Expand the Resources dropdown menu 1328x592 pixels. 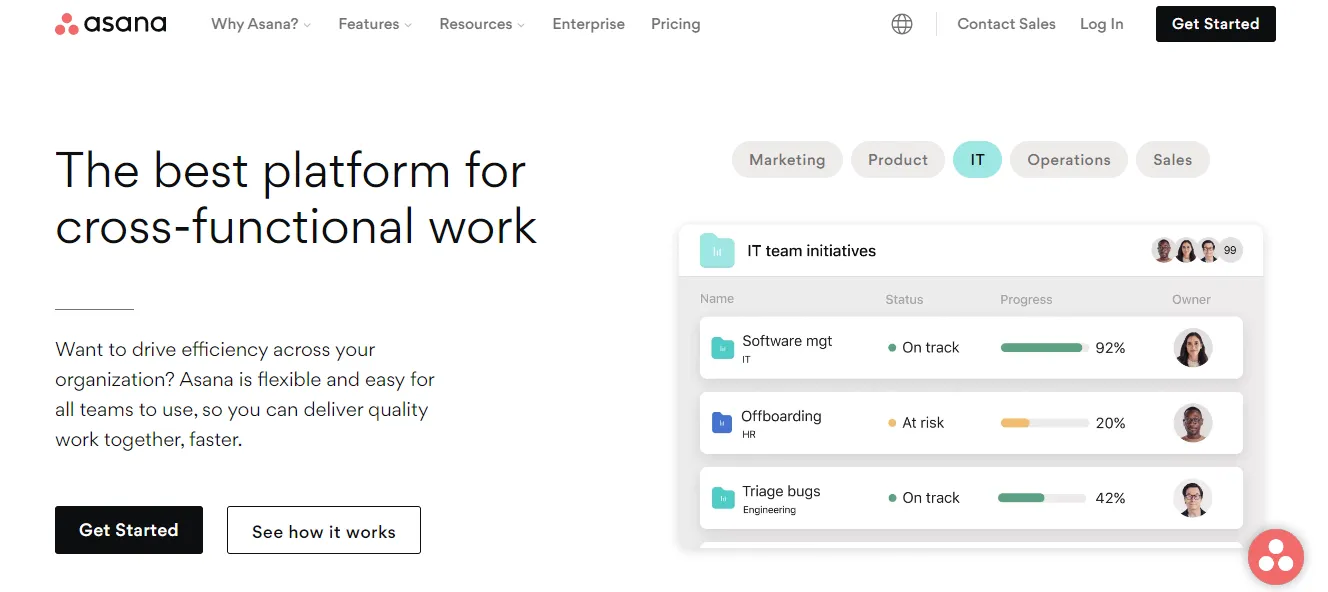pyautogui.click(x=482, y=24)
